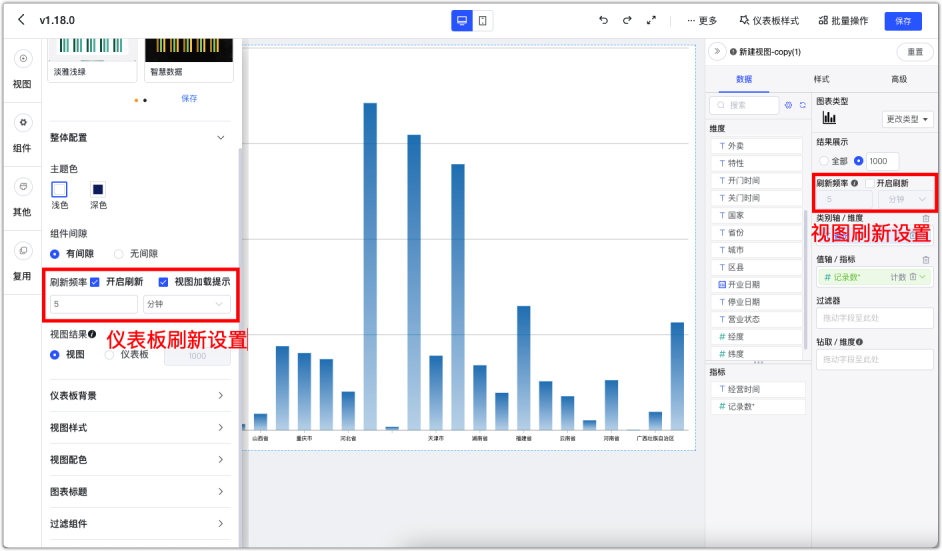Delete the 类别轴 / 维度 fields via trash icon
This screenshot has width=942, height=551.
coord(926,218)
